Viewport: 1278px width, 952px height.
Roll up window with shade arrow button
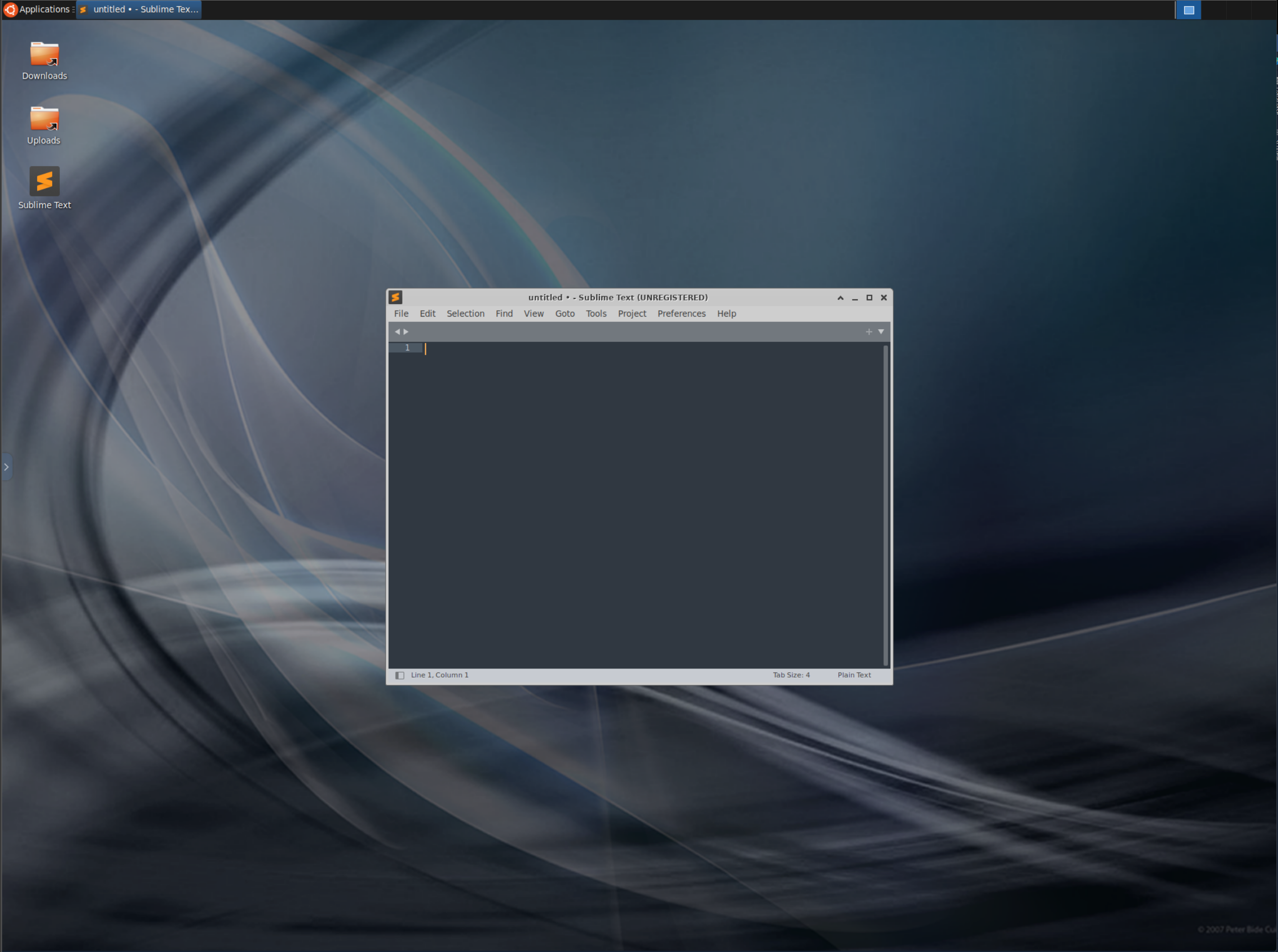840,298
